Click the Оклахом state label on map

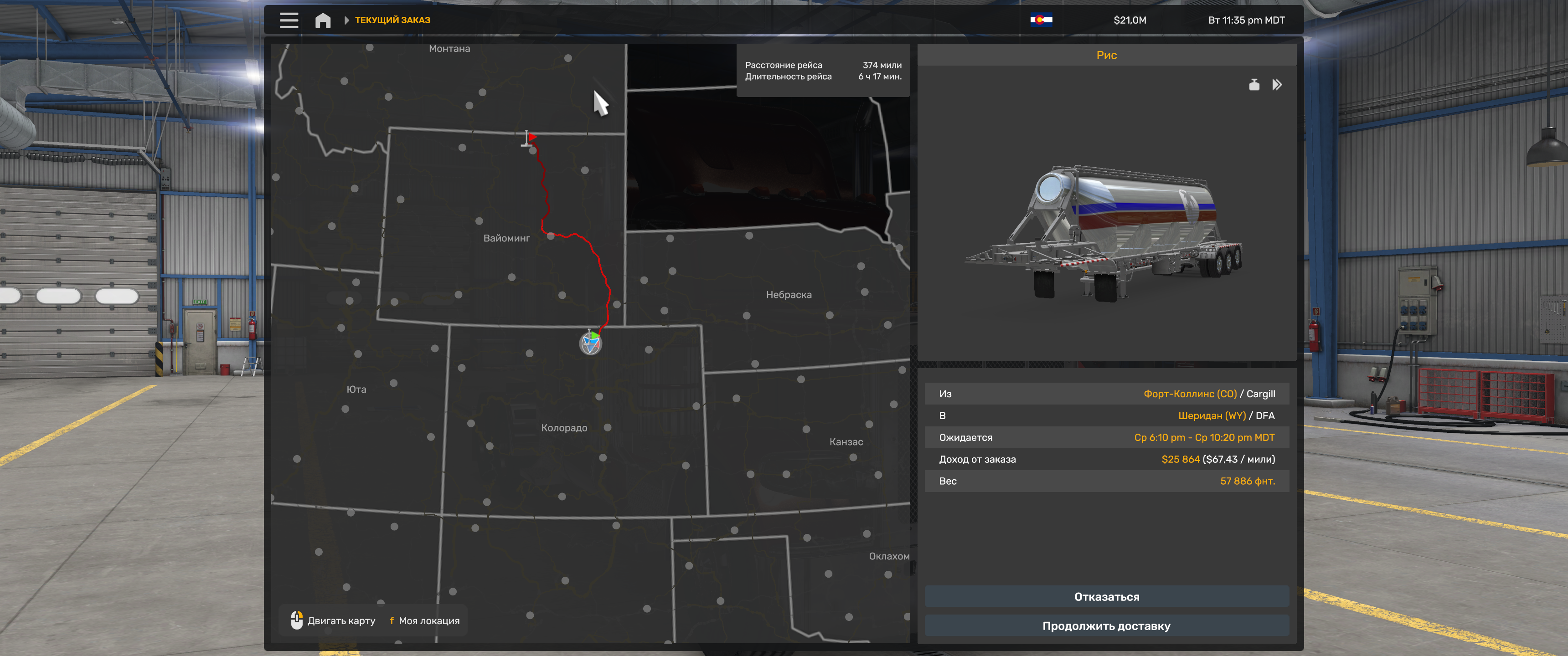[x=889, y=556]
